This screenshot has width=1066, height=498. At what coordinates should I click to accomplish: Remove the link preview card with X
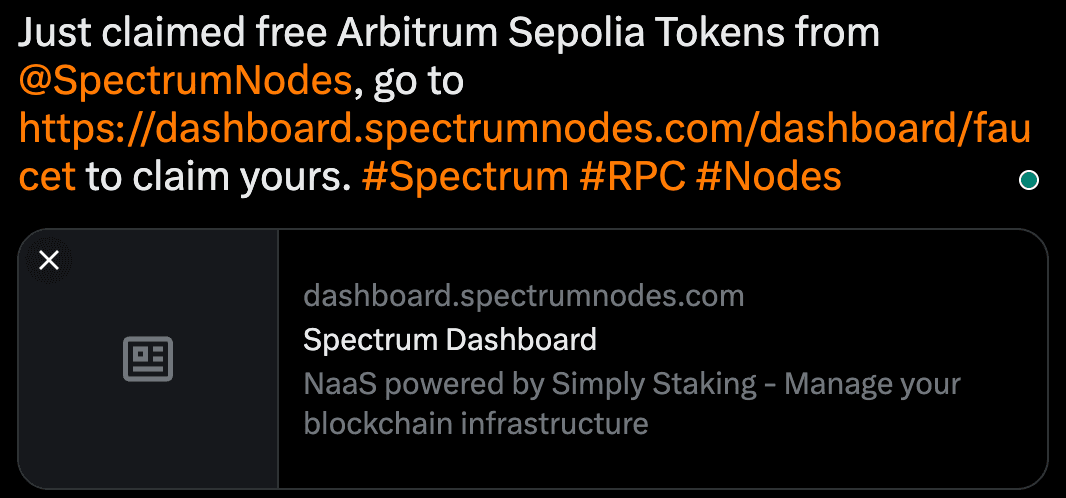coord(49,261)
